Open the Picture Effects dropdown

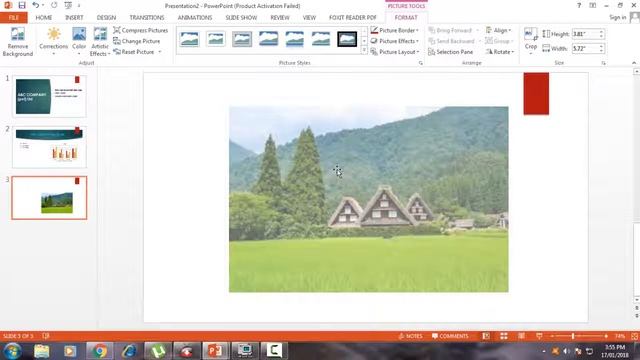395,41
